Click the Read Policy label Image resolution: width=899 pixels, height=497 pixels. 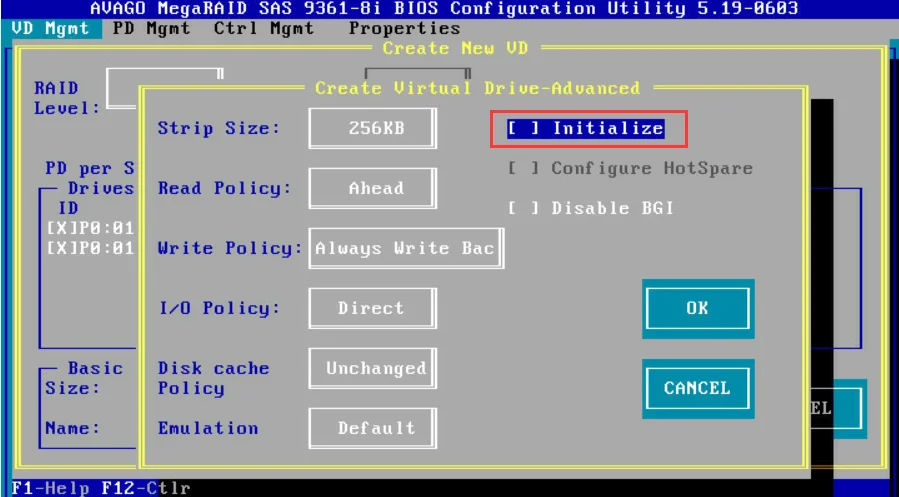click(x=225, y=188)
